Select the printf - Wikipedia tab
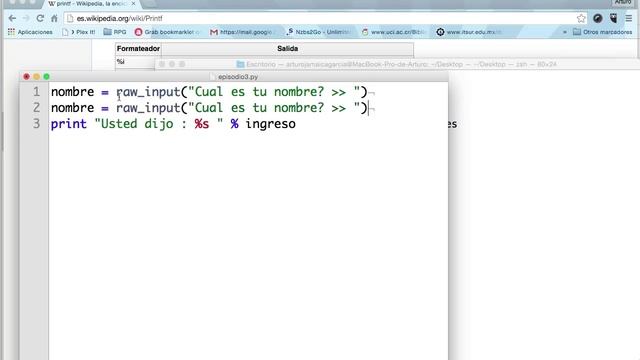The height and width of the screenshot is (360, 640). click(x=91, y=4)
